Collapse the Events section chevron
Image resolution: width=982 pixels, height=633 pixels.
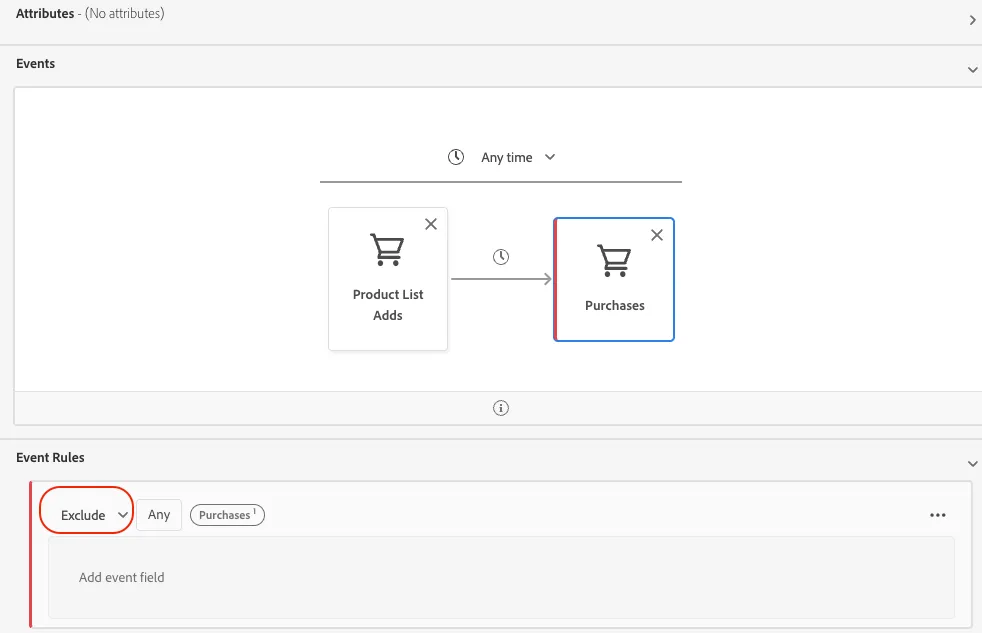click(973, 69)
